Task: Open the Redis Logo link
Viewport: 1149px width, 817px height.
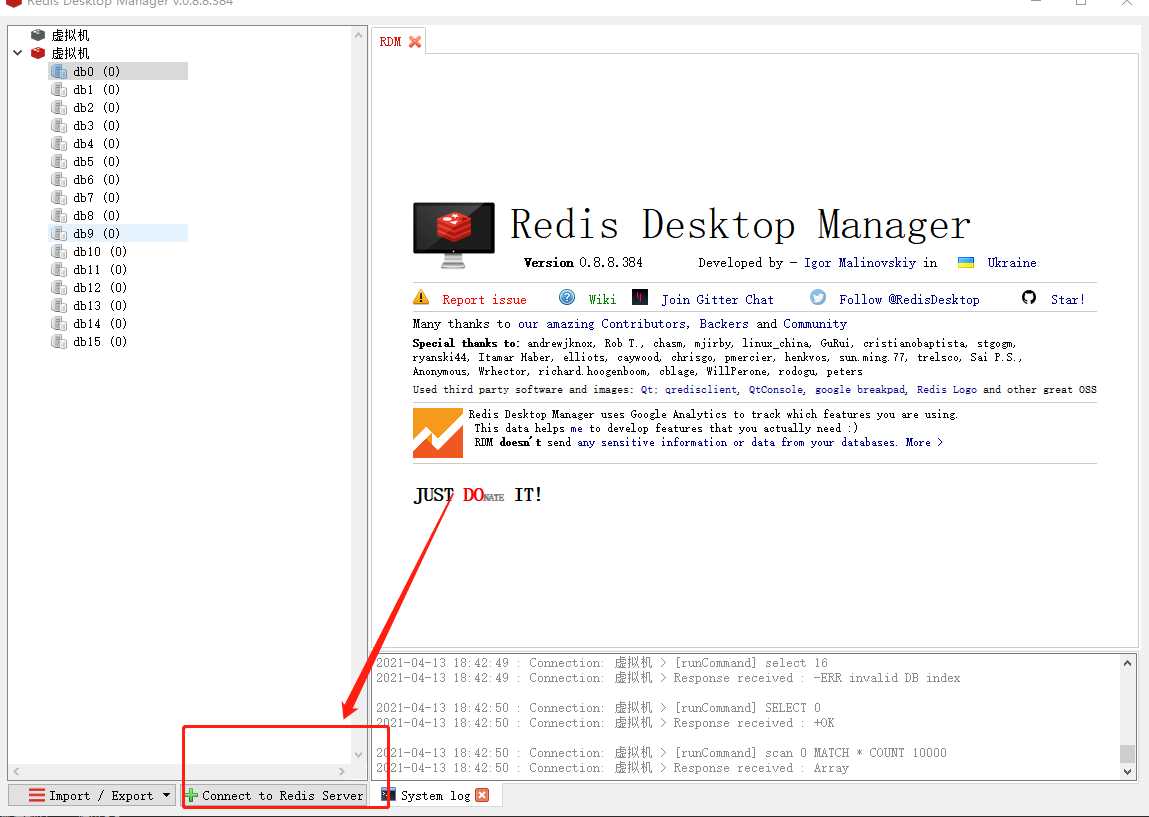Action: (x=947, y=390)
